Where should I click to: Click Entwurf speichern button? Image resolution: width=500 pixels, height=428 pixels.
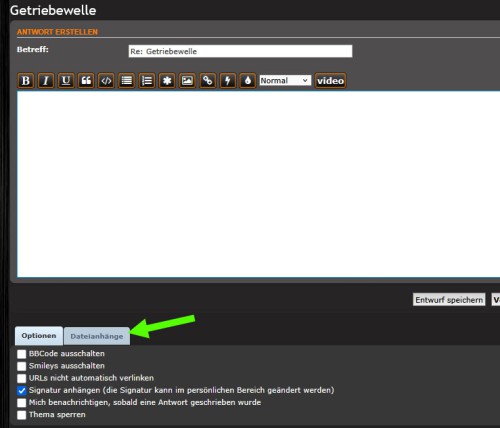(449, 300)
